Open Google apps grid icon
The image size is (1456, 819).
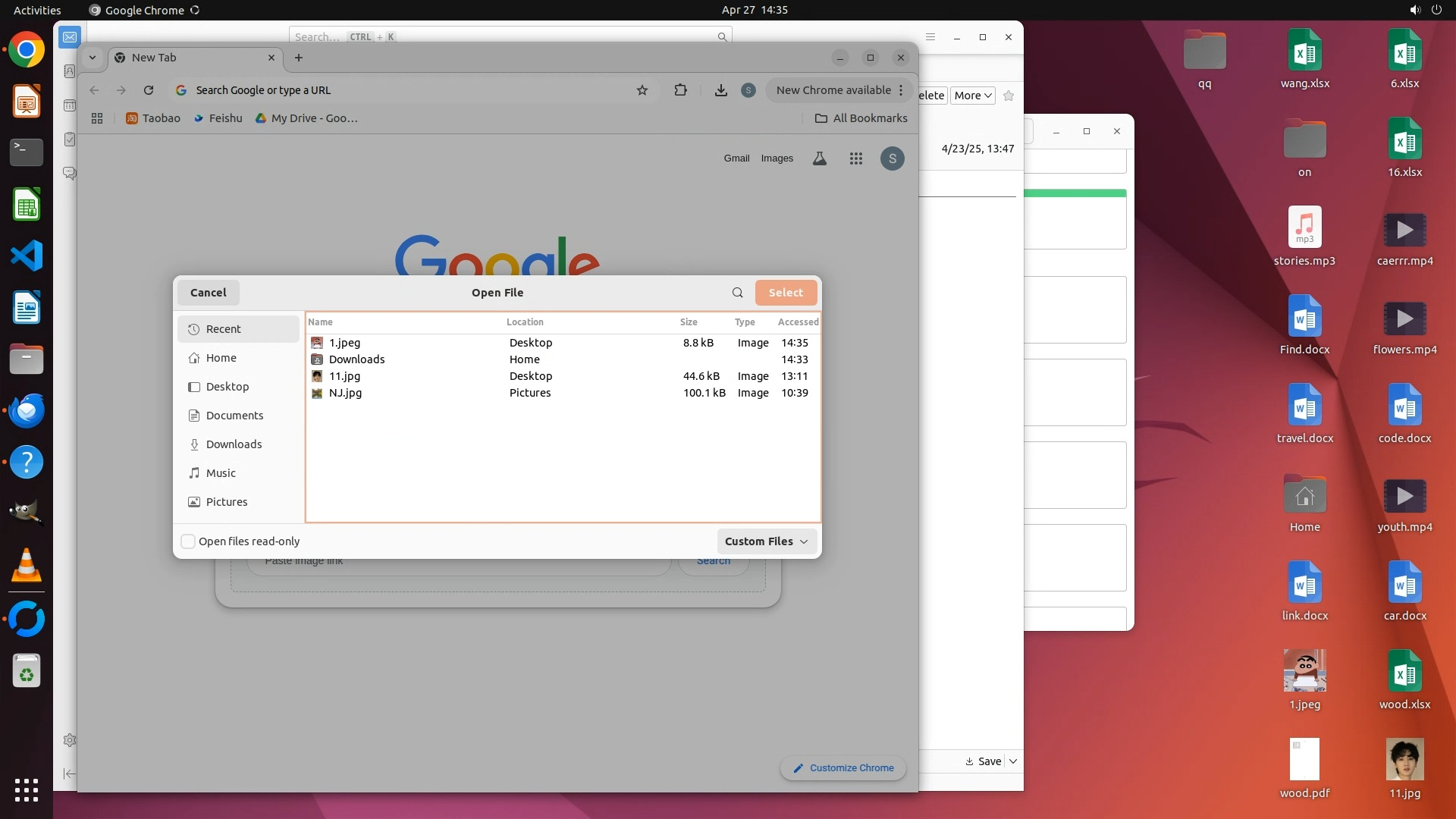[x=856, y=158]
